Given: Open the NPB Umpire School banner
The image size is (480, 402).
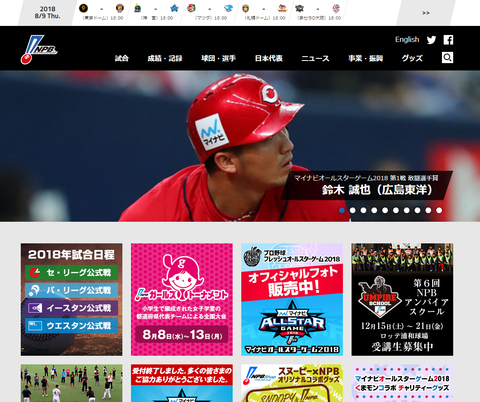Looking at the screenshot, I should click(402, 299).
